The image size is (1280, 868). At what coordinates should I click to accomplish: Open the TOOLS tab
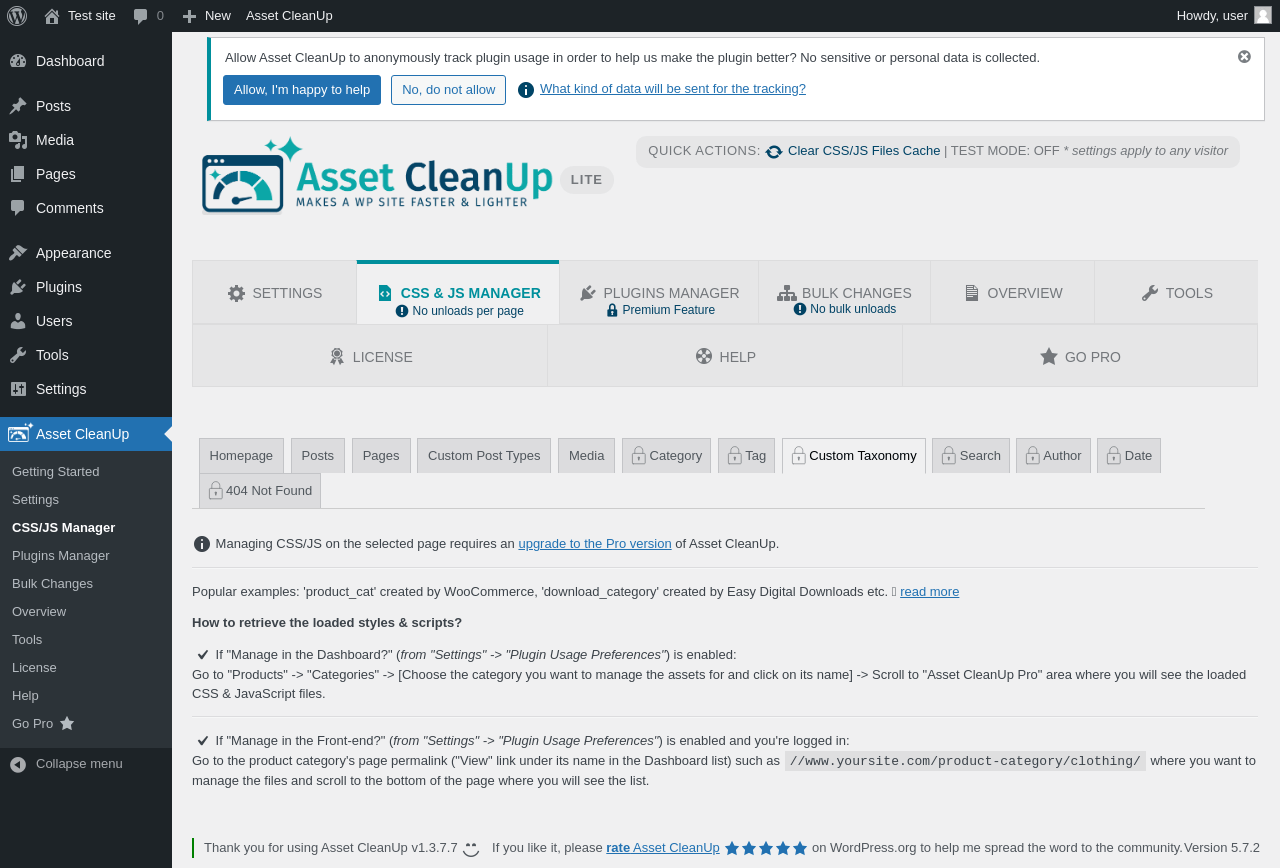coord(1176,293)
